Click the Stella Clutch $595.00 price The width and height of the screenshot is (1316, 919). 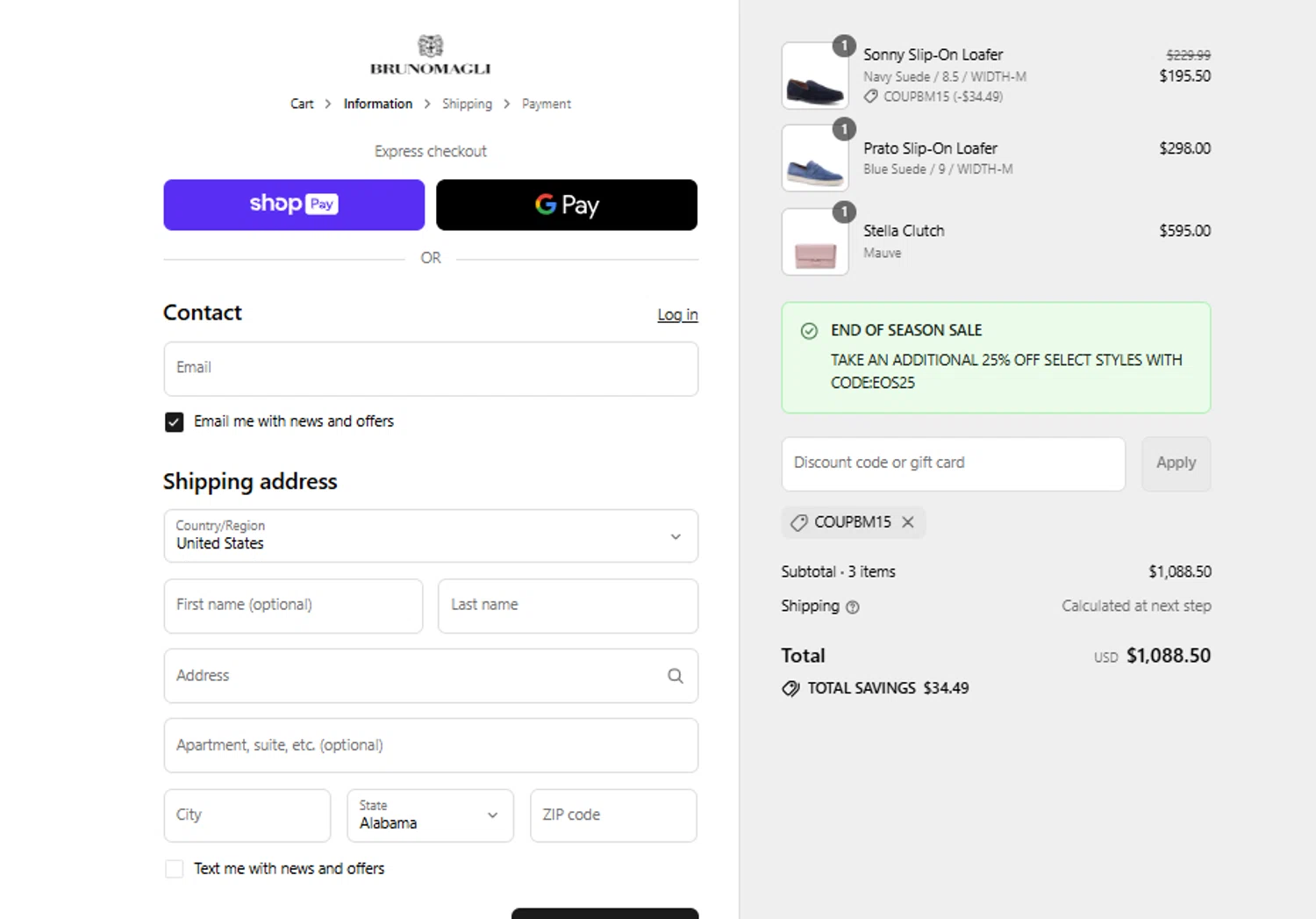[1185, 231]
